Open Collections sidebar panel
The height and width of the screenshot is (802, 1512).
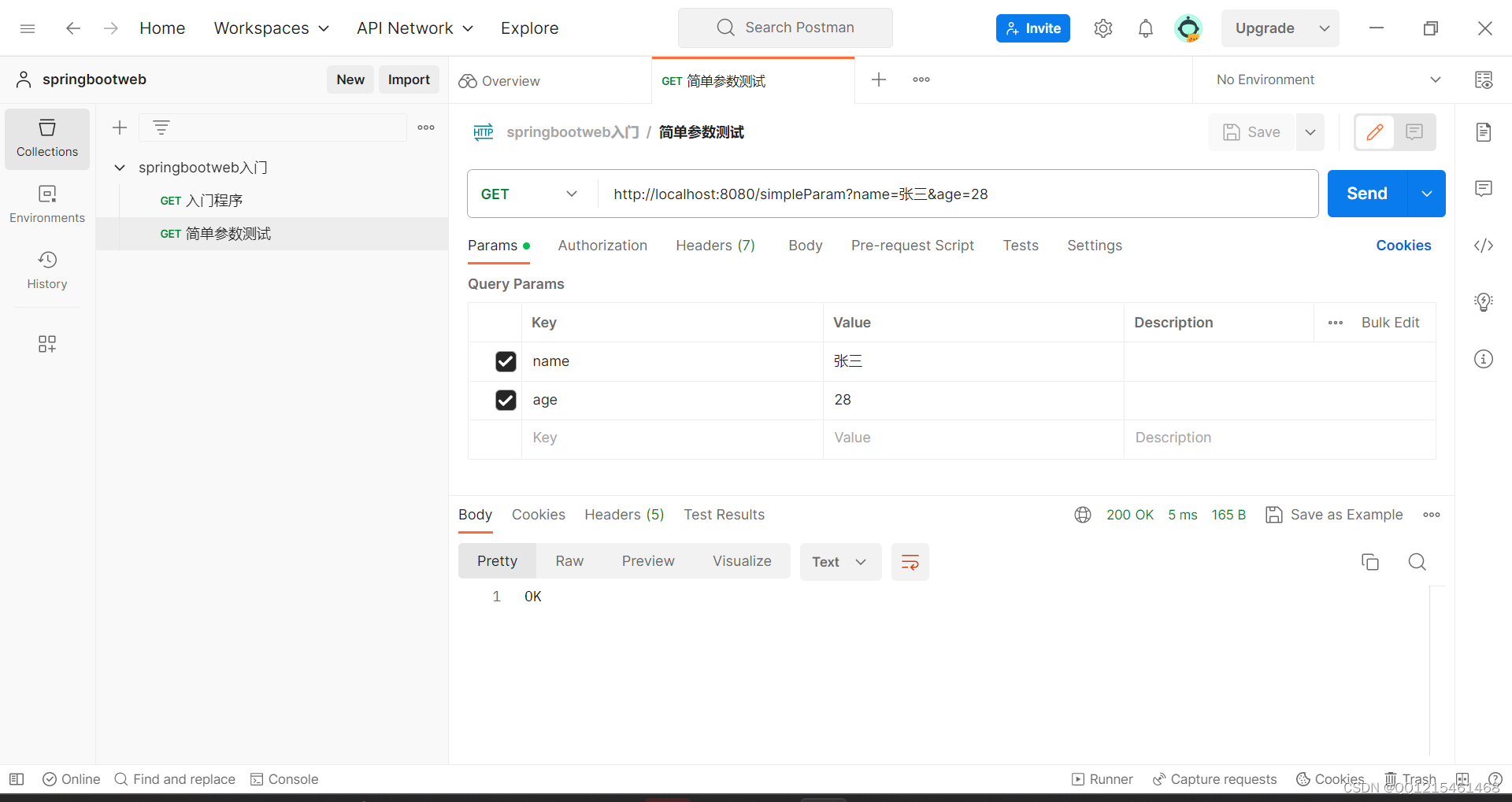point(47,139)
